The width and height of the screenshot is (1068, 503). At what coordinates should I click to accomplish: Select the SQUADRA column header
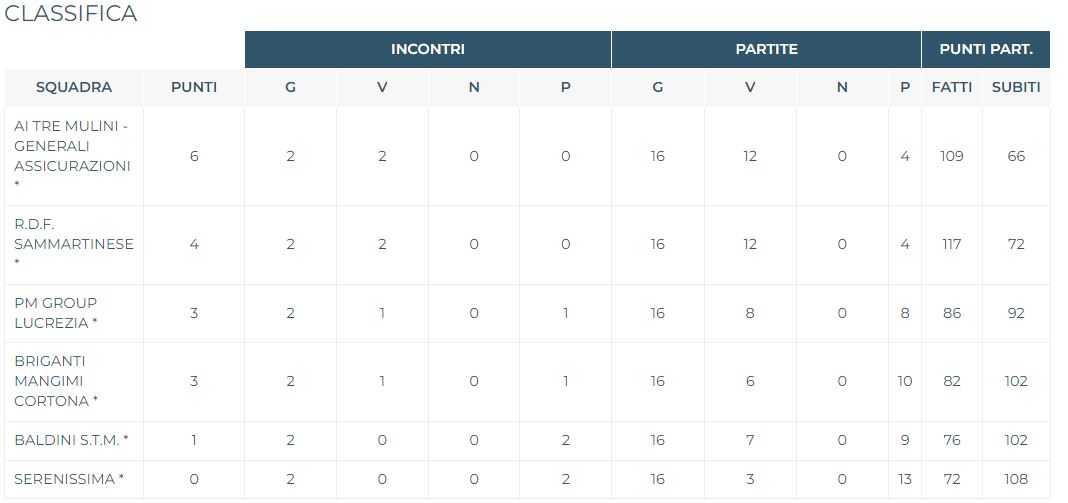[74, 87]
